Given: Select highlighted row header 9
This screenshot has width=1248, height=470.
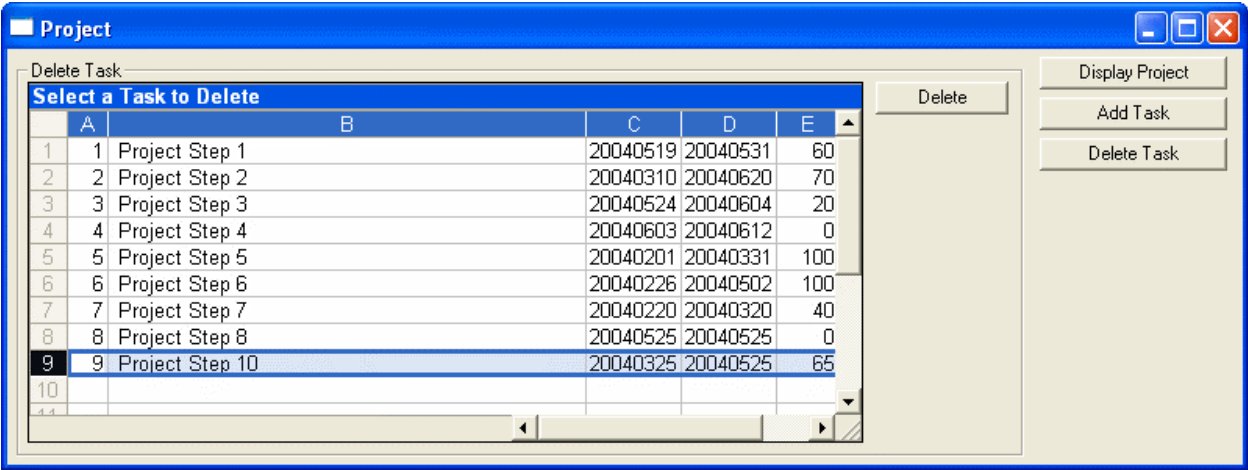Looking at the screenshot, I should 48,364.
